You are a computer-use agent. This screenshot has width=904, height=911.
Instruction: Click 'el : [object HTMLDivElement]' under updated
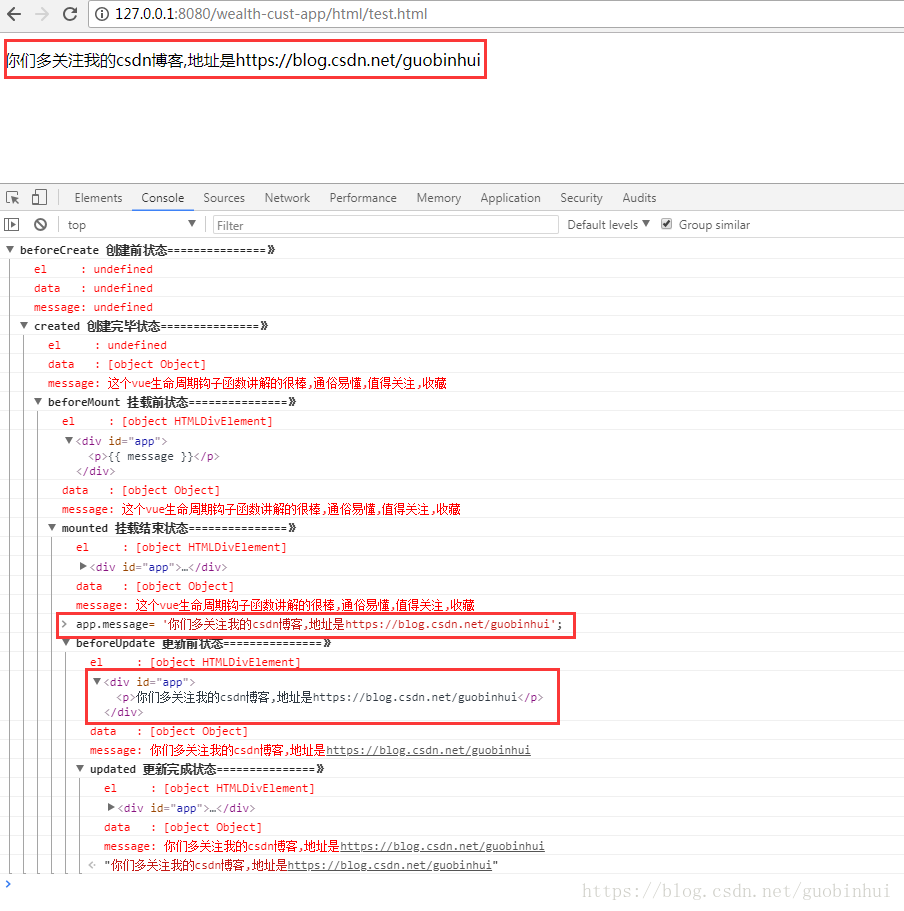coord(209,788)
